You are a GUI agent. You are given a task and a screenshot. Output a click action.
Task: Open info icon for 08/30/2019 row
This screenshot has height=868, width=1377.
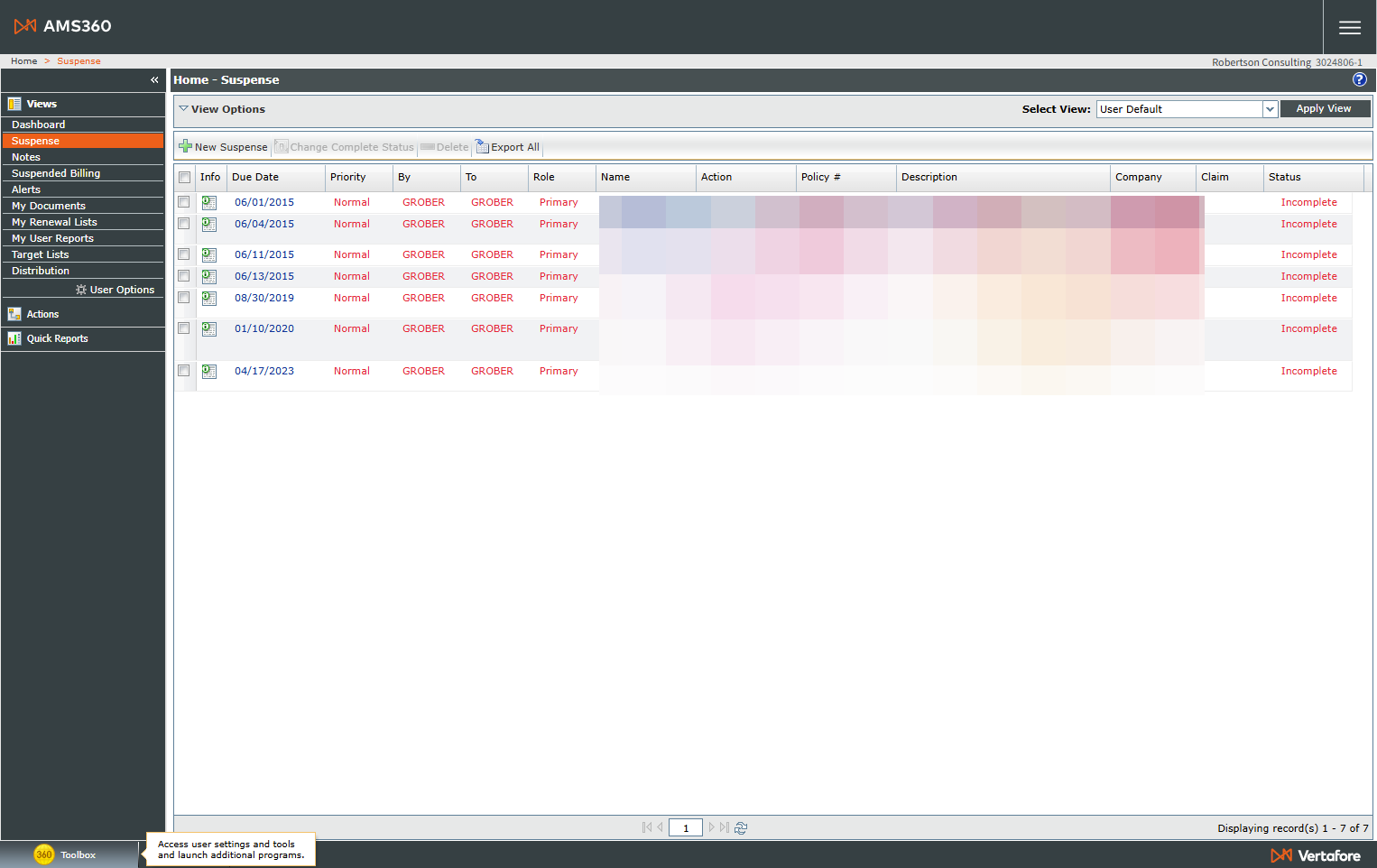209,299
